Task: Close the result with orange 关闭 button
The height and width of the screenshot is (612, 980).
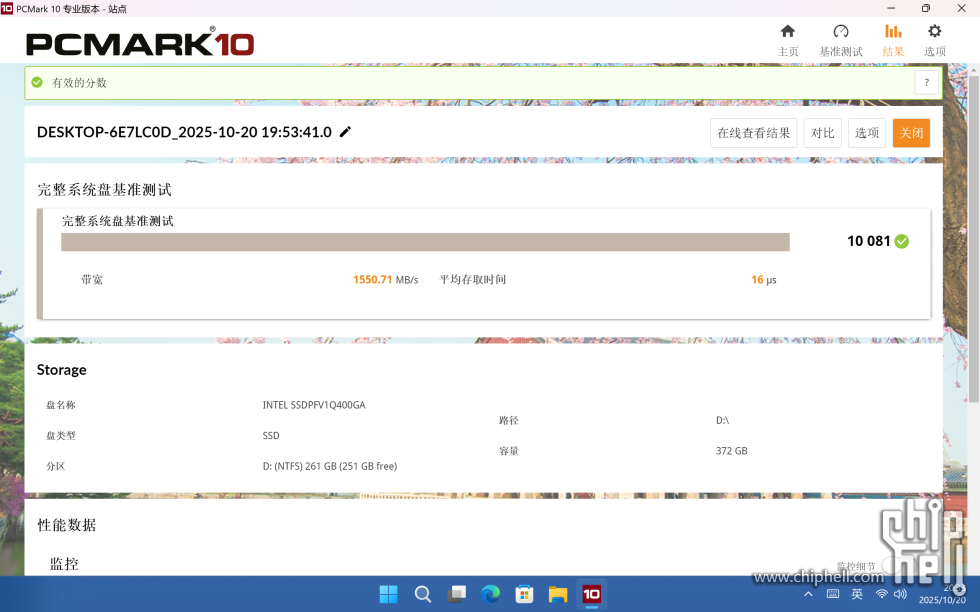Action: (x=911, y=133)
